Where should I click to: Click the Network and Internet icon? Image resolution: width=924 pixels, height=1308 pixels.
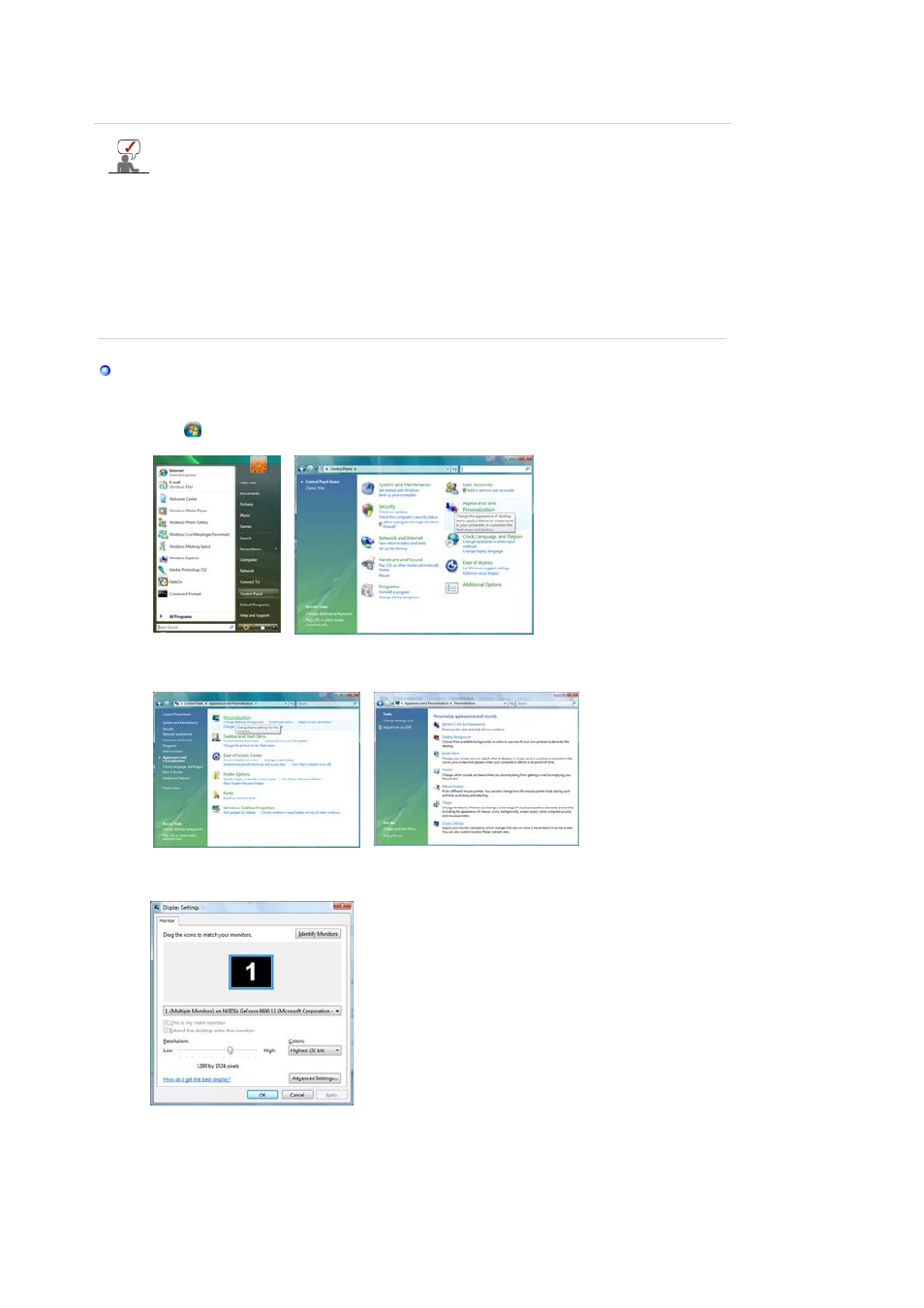(x=368, y=542)
